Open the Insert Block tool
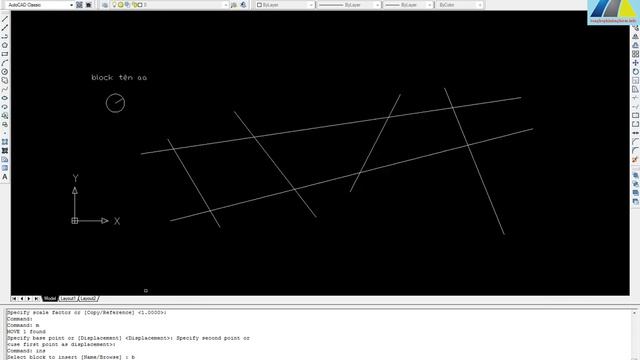Image resolution: width=640 pixels, height=360 pixels. [x=4, y=116]
